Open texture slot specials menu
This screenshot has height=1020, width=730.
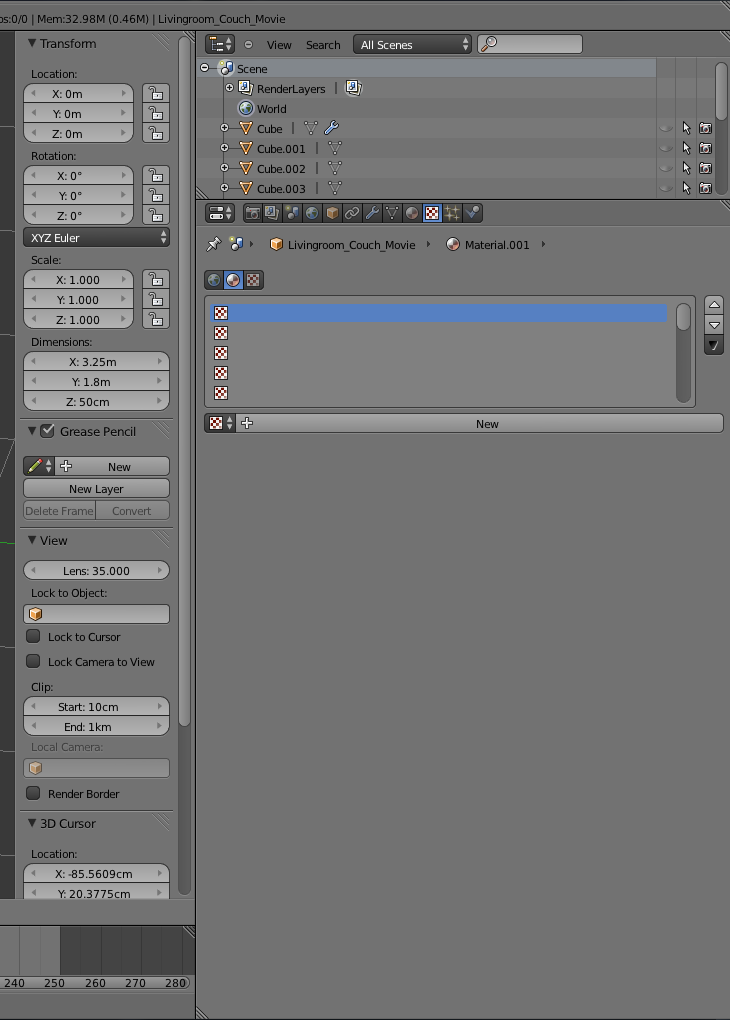(x=714, y=345)
